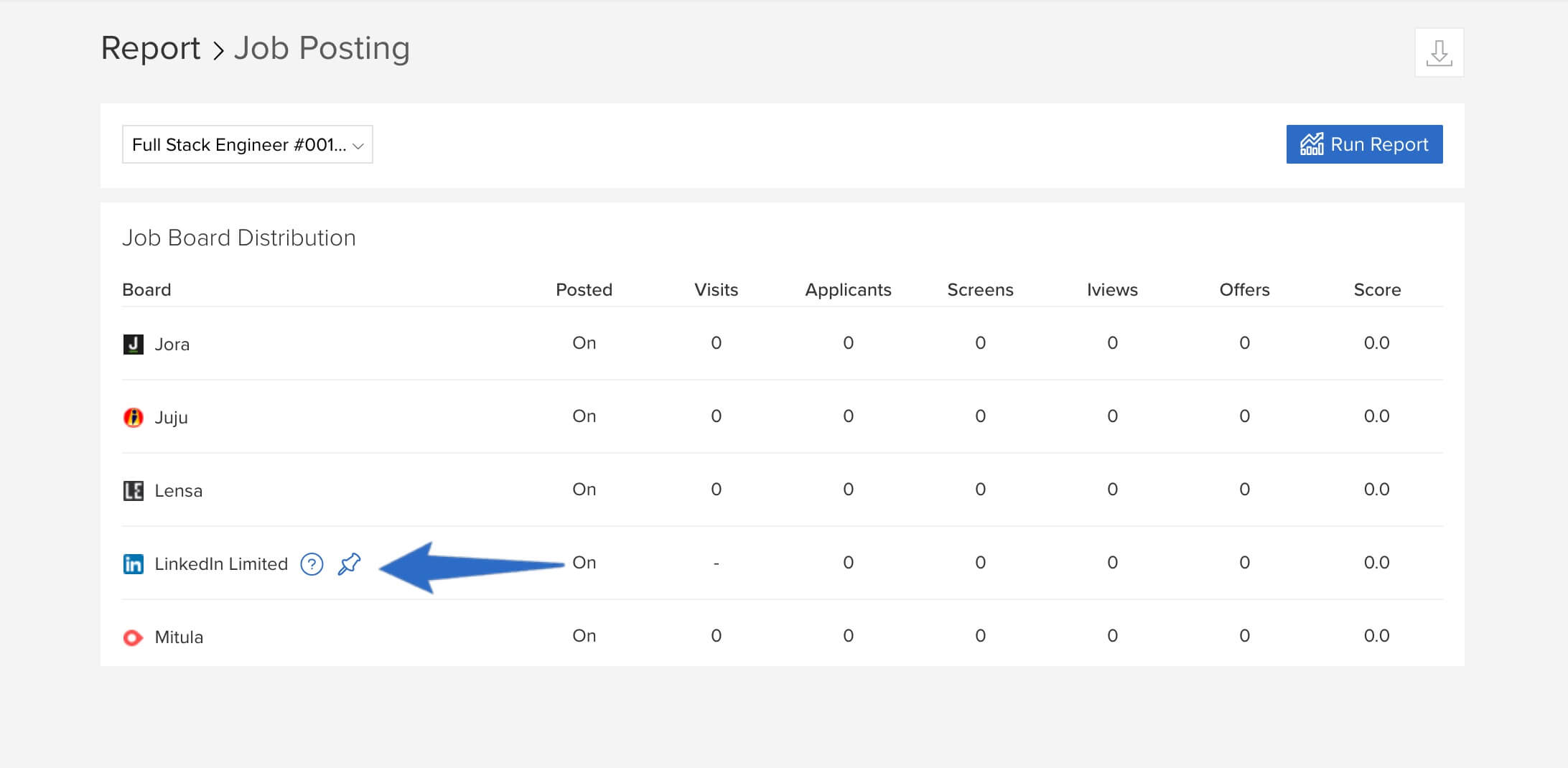
Task: Click the Iviews value for LinkedIn Limited
Action: click(x=1112, y=563)
